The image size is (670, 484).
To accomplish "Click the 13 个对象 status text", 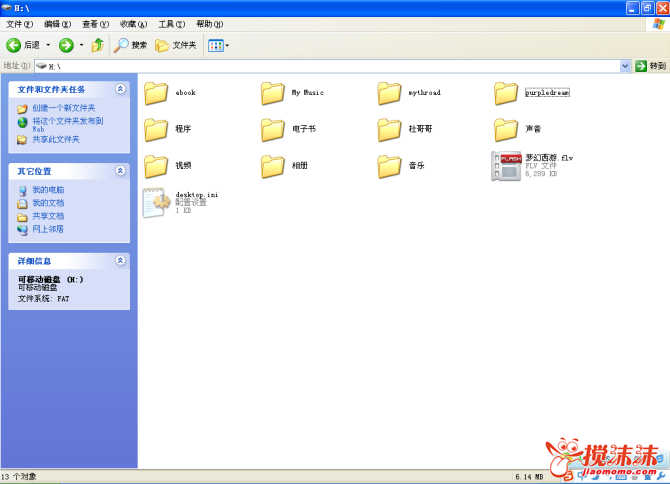I will click(19, 477).
